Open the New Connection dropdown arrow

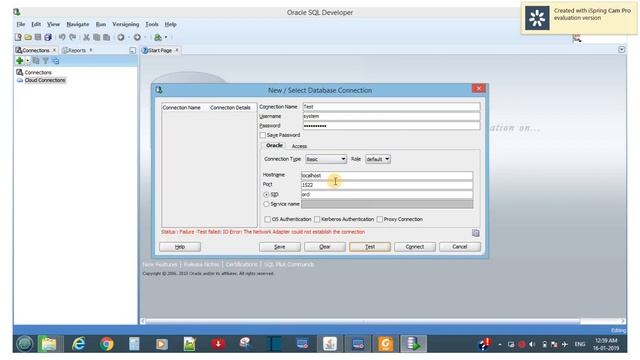pos(27,61)
